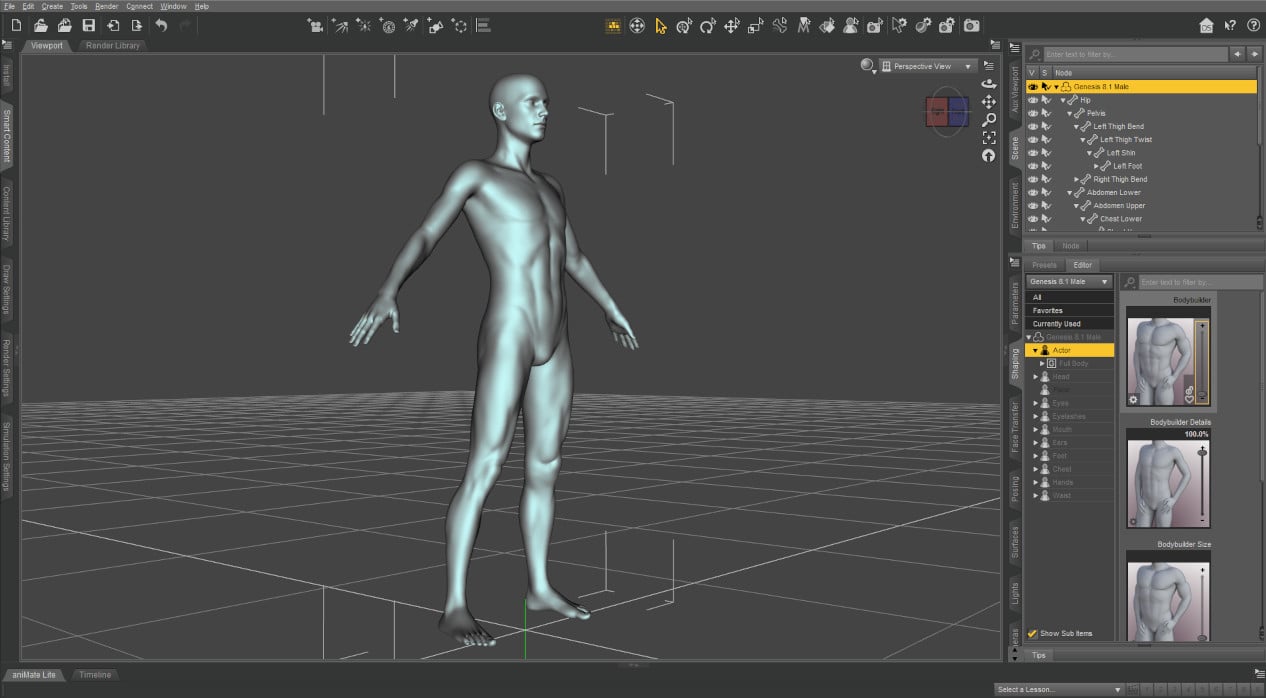Click the Save file icon

(x=89, y=26)
